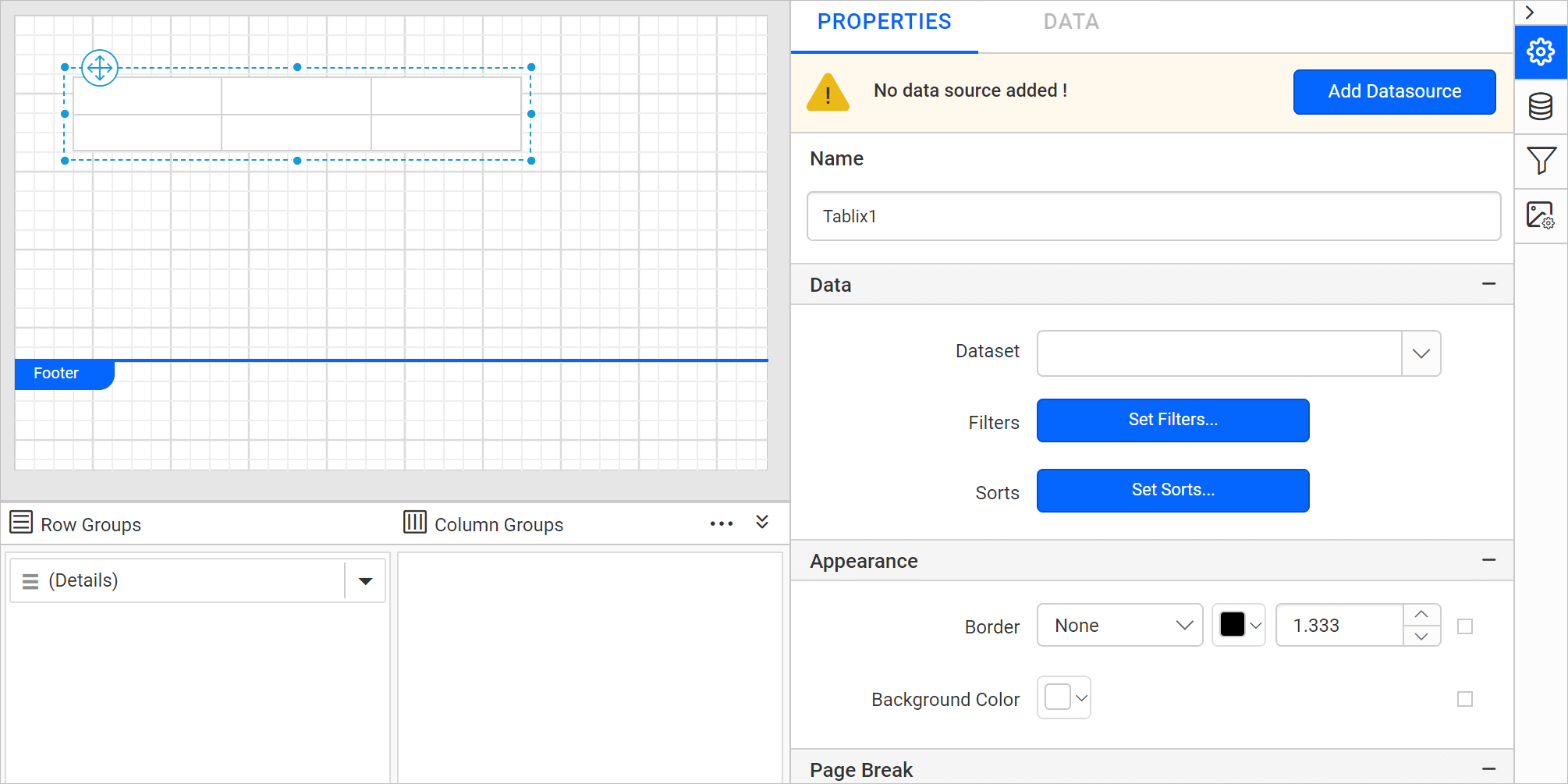Screen dimensions: 1568x784
Task: Click the Column Groups columns icon
Action: click(x=415, y=522)
